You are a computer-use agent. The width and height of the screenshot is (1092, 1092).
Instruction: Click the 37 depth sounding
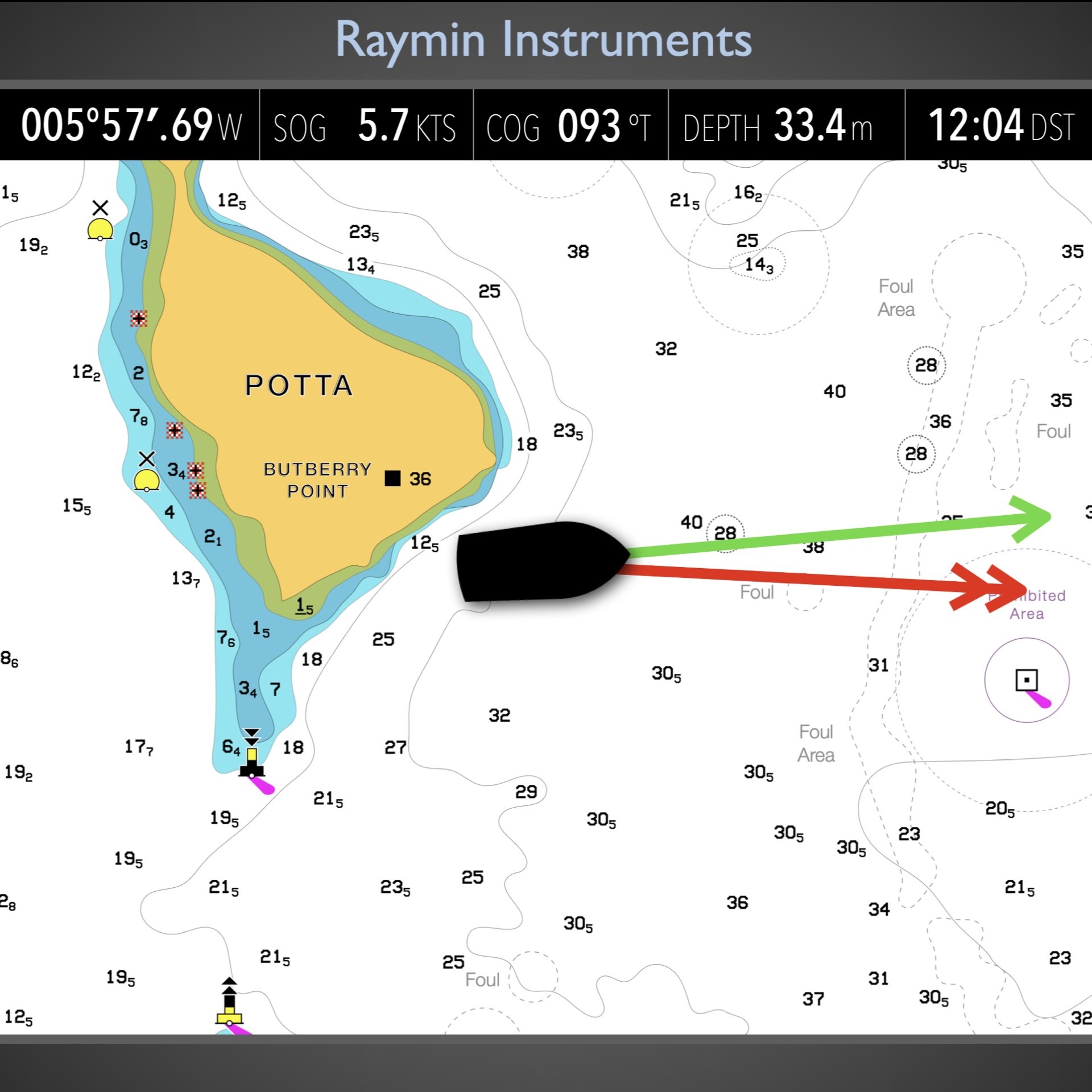point(813,998)
